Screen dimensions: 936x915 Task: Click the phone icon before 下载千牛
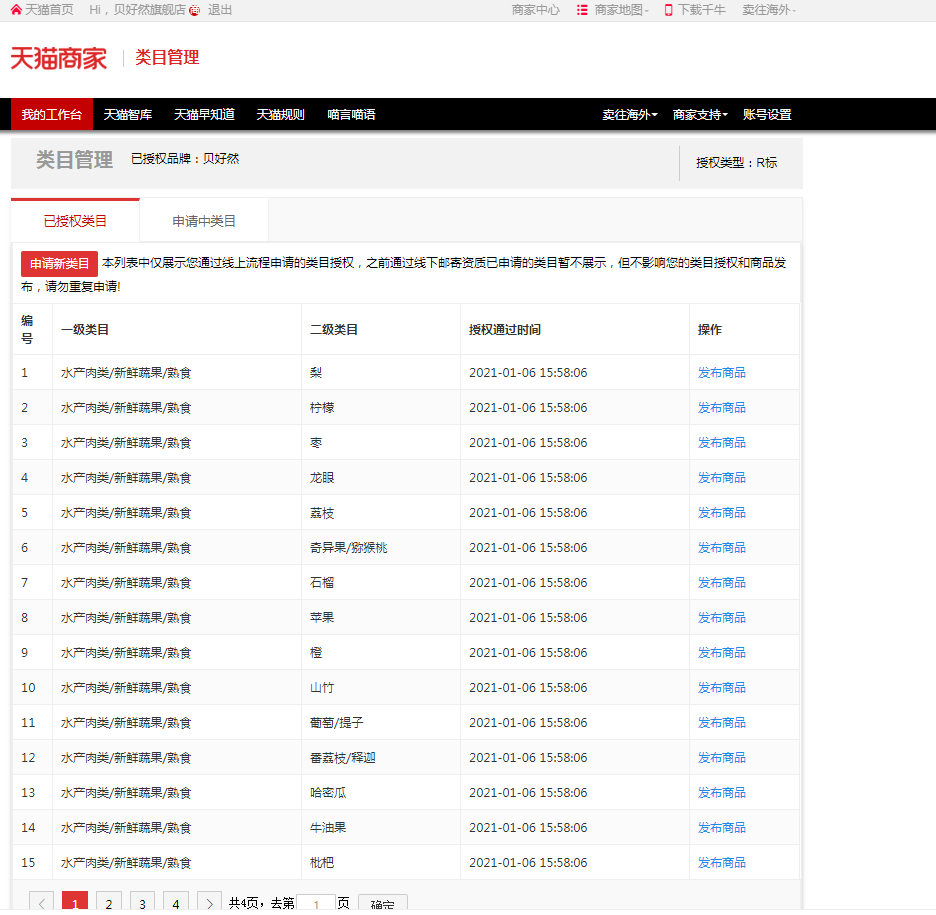pyautogui.click(x=669, y=10)
